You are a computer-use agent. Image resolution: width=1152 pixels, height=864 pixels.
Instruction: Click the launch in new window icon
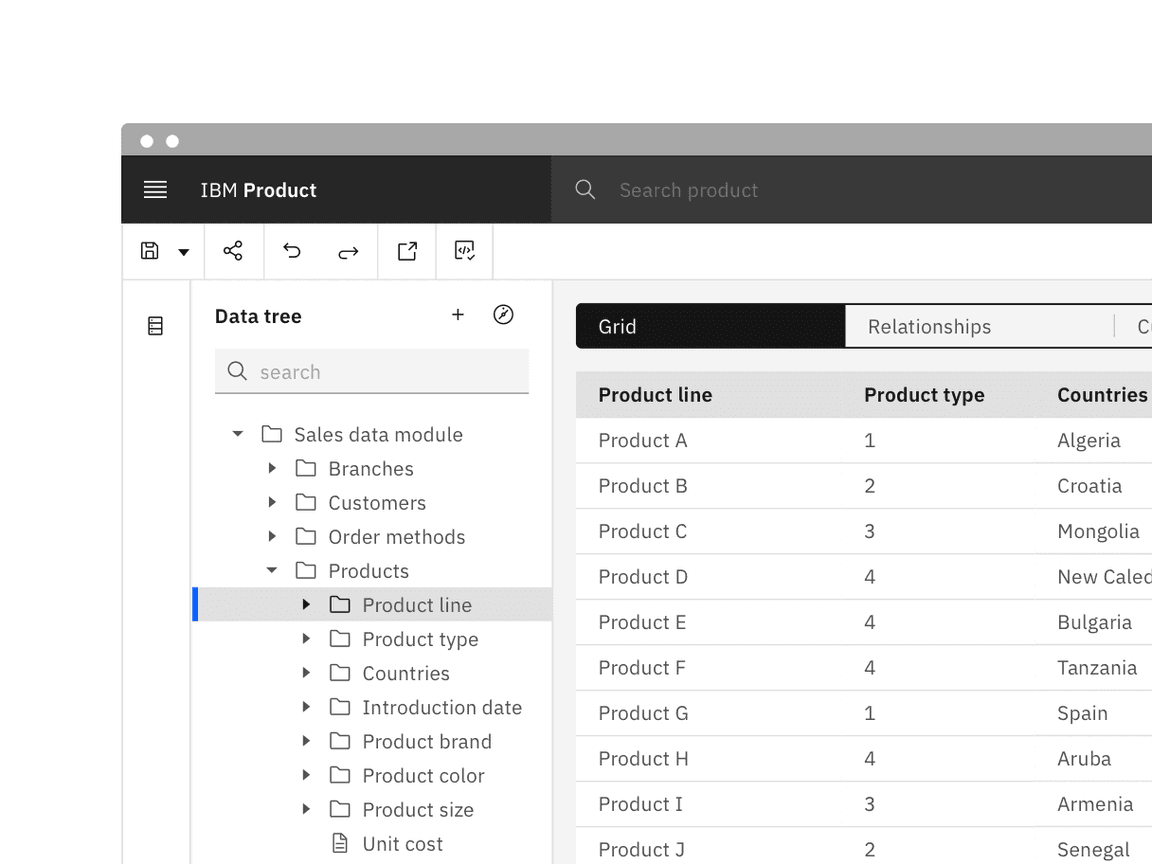pyautogui.click(x=406, y=251)
